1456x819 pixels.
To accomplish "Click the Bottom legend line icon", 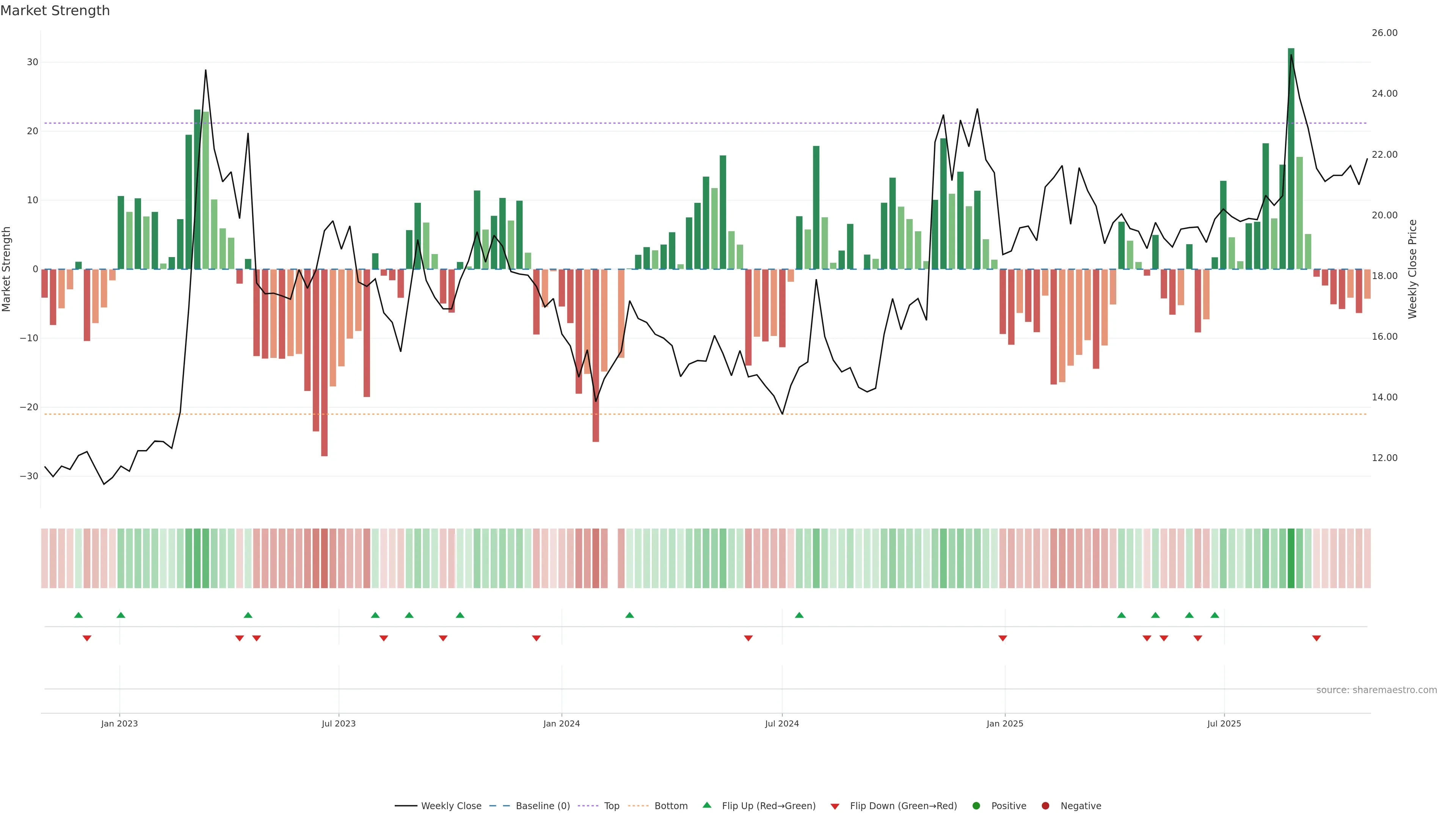I will 638,806.
